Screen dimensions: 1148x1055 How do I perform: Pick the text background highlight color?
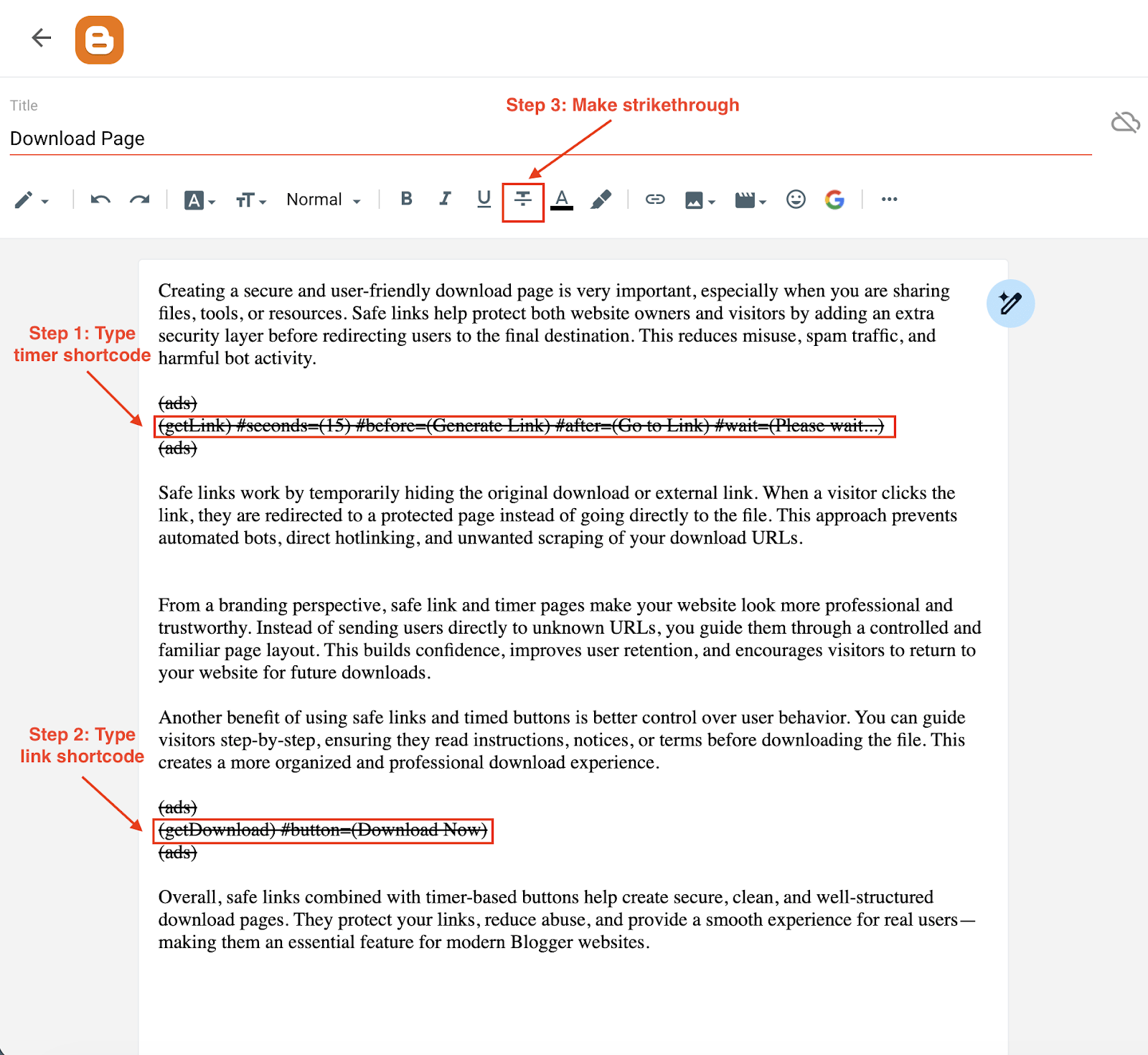(x=601, y=200)
